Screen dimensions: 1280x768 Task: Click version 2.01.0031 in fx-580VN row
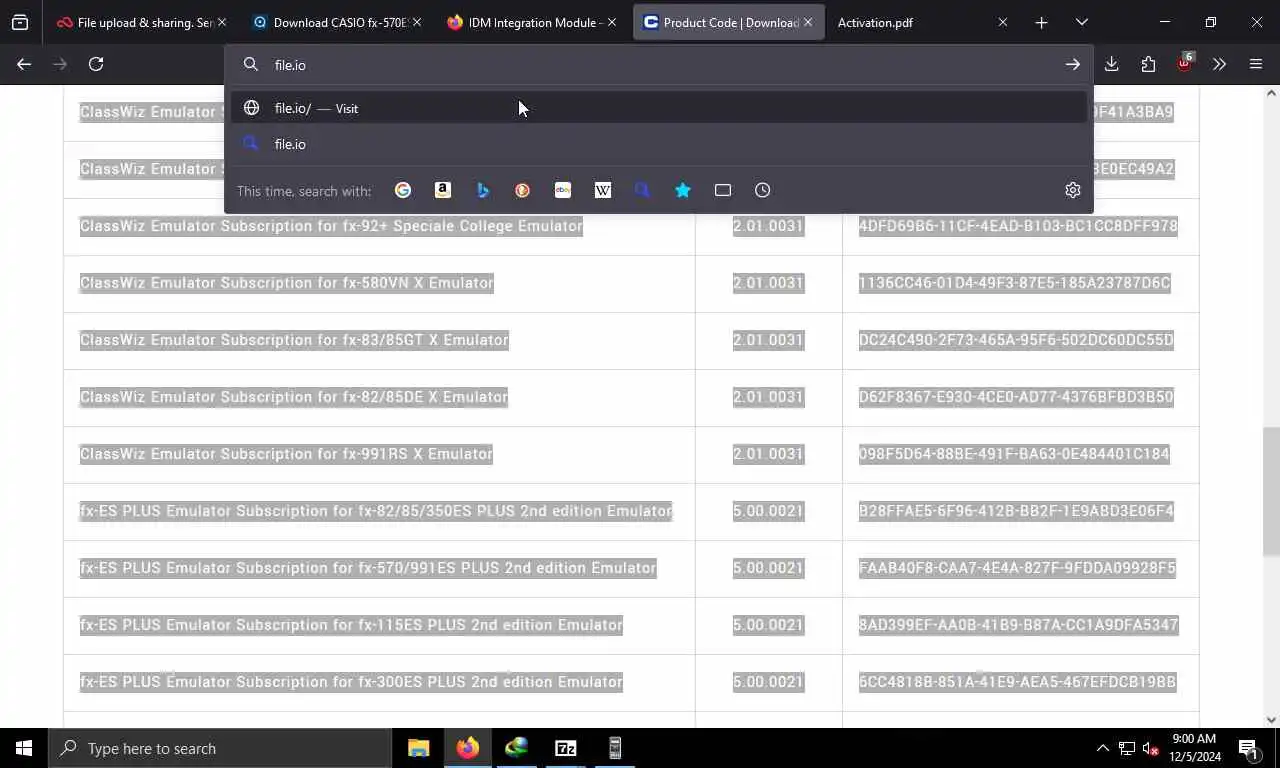click(x=768, y=283)
